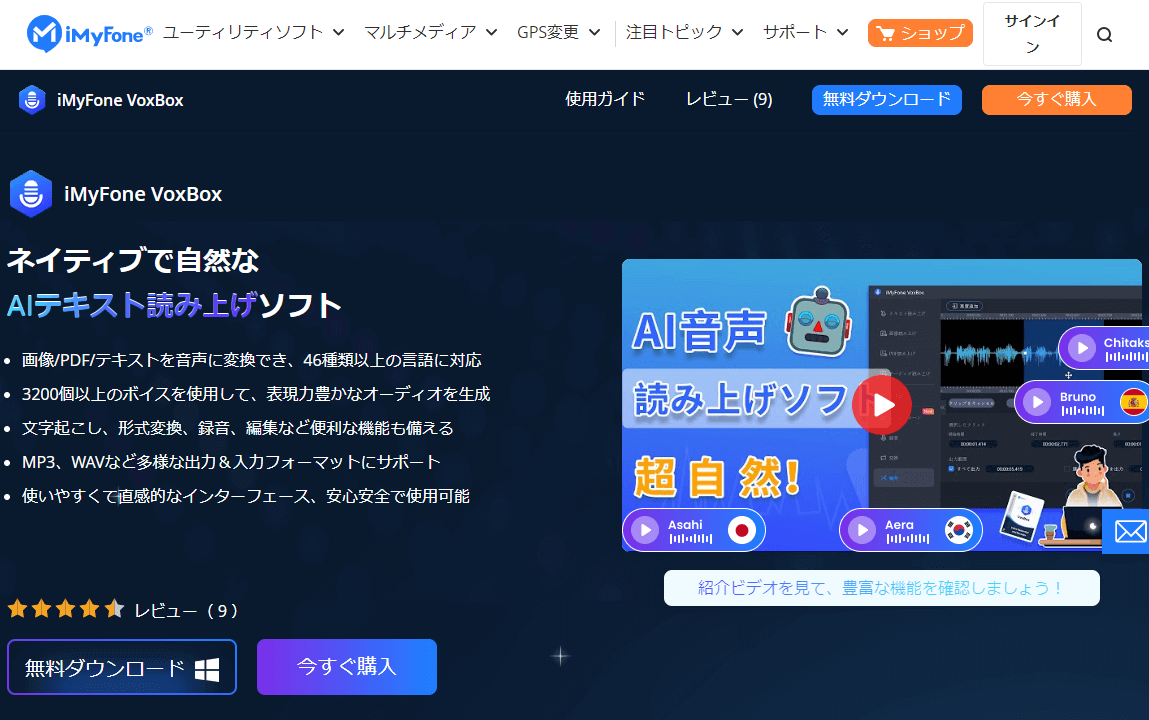Click the five-star rating icons
Viewport: 1149px width, 720px height.
tap(66, 609)
